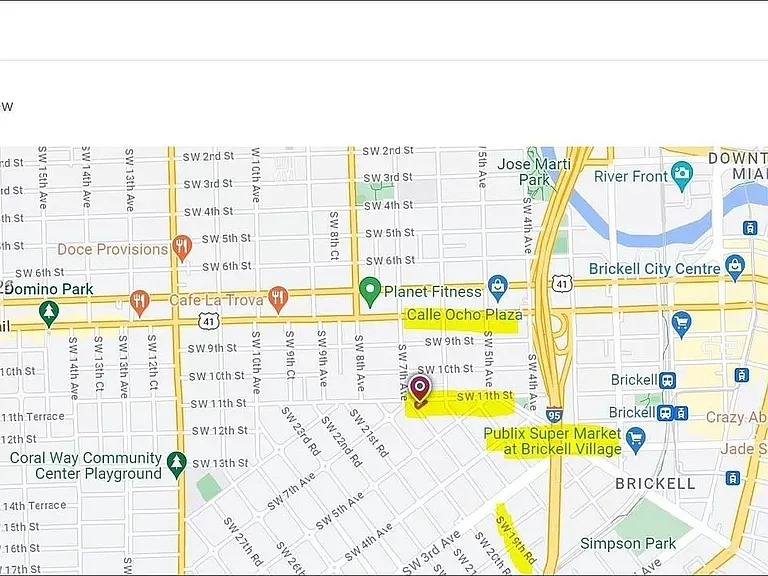Click the Brickell Metrorail train icon
768x576 pixels.
[681, 413]
